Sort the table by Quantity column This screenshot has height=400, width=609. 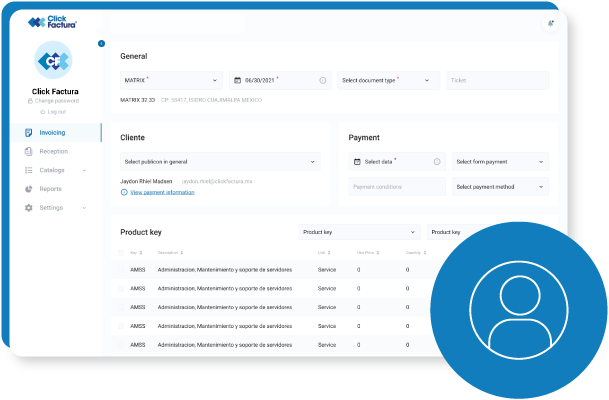(x=416, y=253)
